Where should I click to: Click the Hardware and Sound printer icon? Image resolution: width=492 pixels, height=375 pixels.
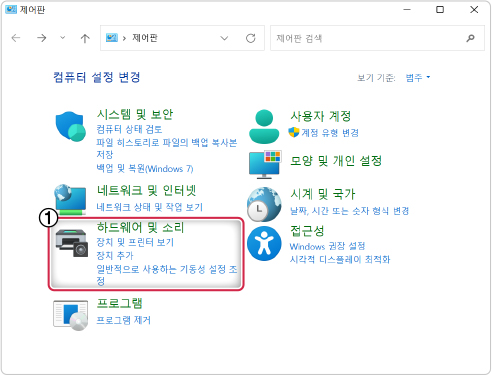pos(72,243)
